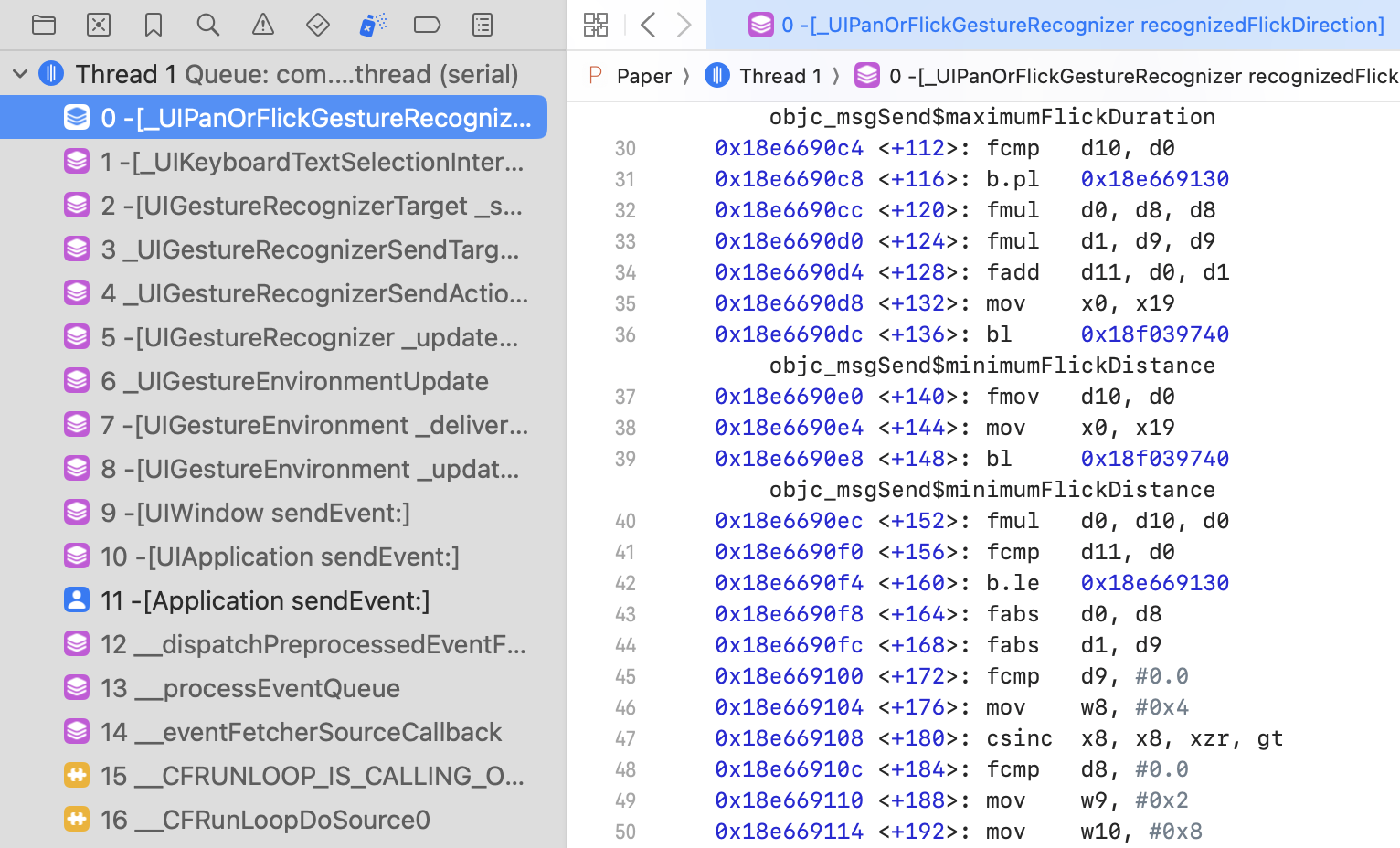The image size is (1400, 848).
Task: Jump to address 0x18f039740 on line 36
Action: coord(1154,334)
